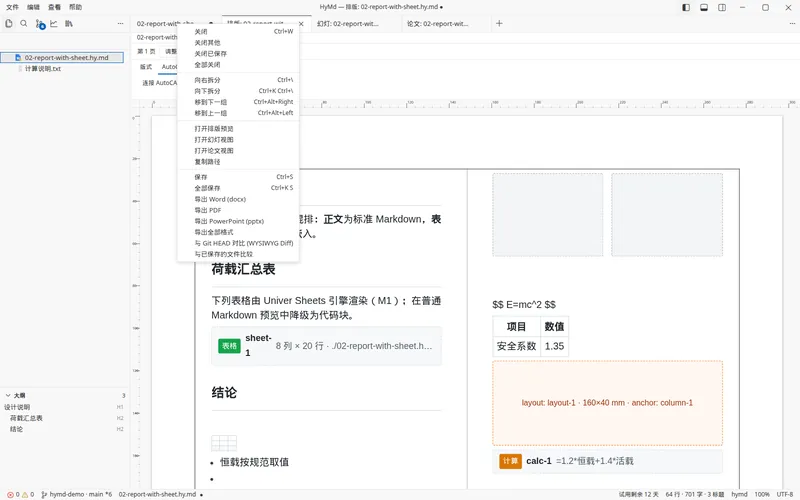Image resolution: width=800 pixels, height=500 pixels.
Task: Choose 全部关闭 in the context menu
Action: coord(238,65)
